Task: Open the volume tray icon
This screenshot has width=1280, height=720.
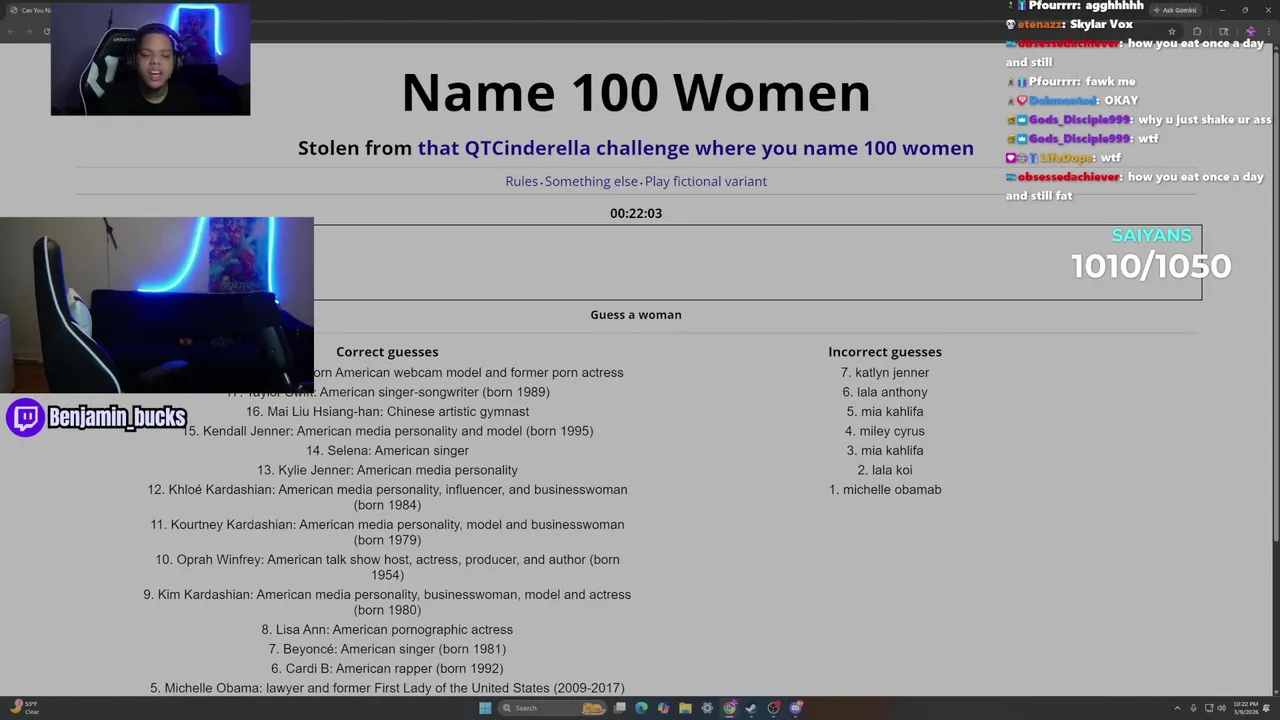Action: (1220, 708)
